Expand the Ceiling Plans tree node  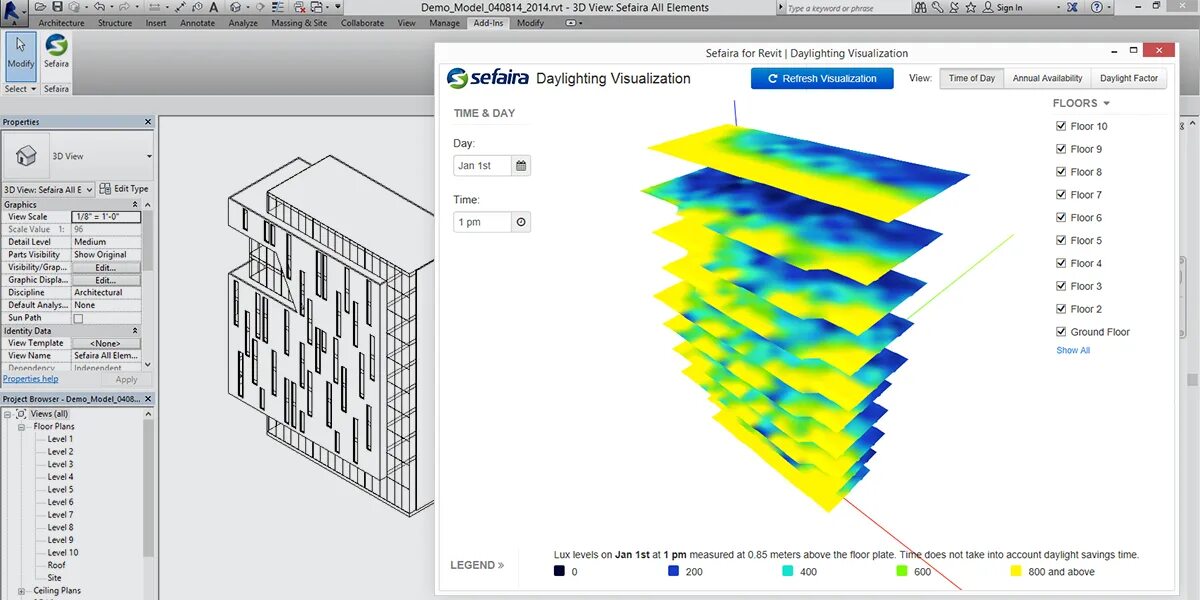[x=21, y=591]
